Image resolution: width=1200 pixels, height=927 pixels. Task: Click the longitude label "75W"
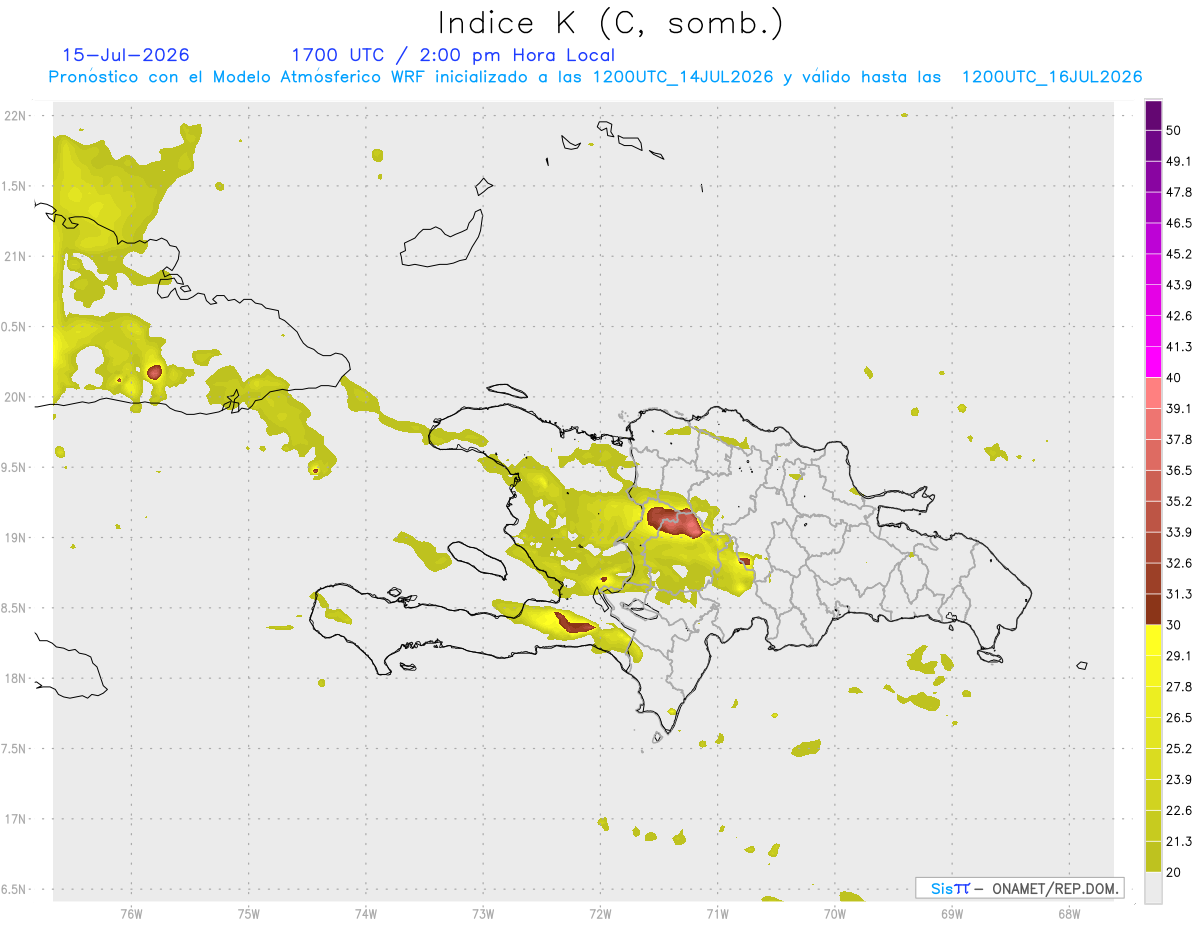coord(249,913)
